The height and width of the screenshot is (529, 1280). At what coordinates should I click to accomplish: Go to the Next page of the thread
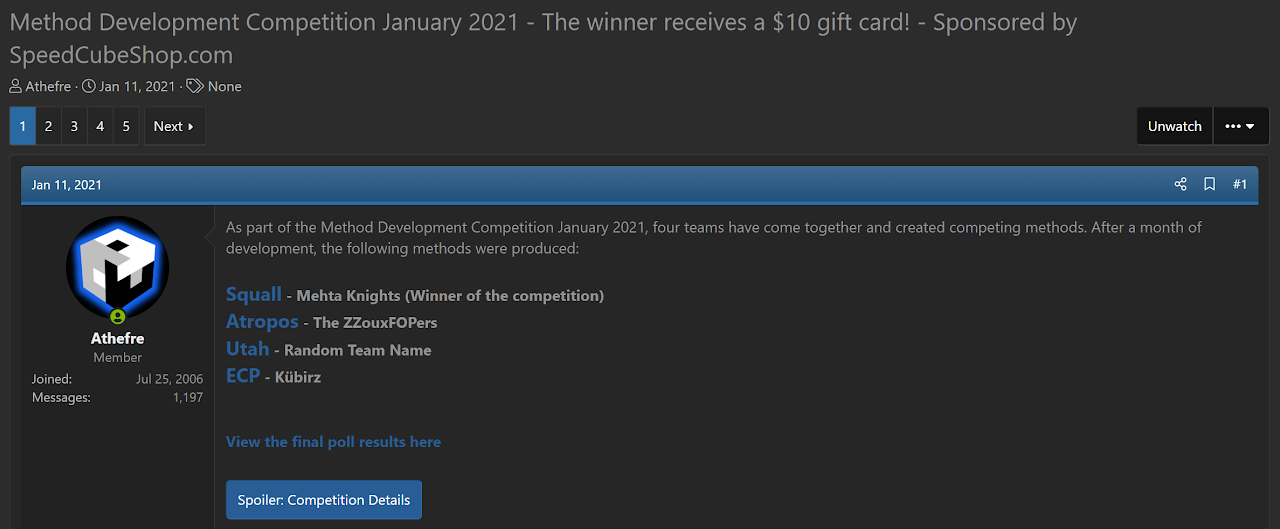174,126
